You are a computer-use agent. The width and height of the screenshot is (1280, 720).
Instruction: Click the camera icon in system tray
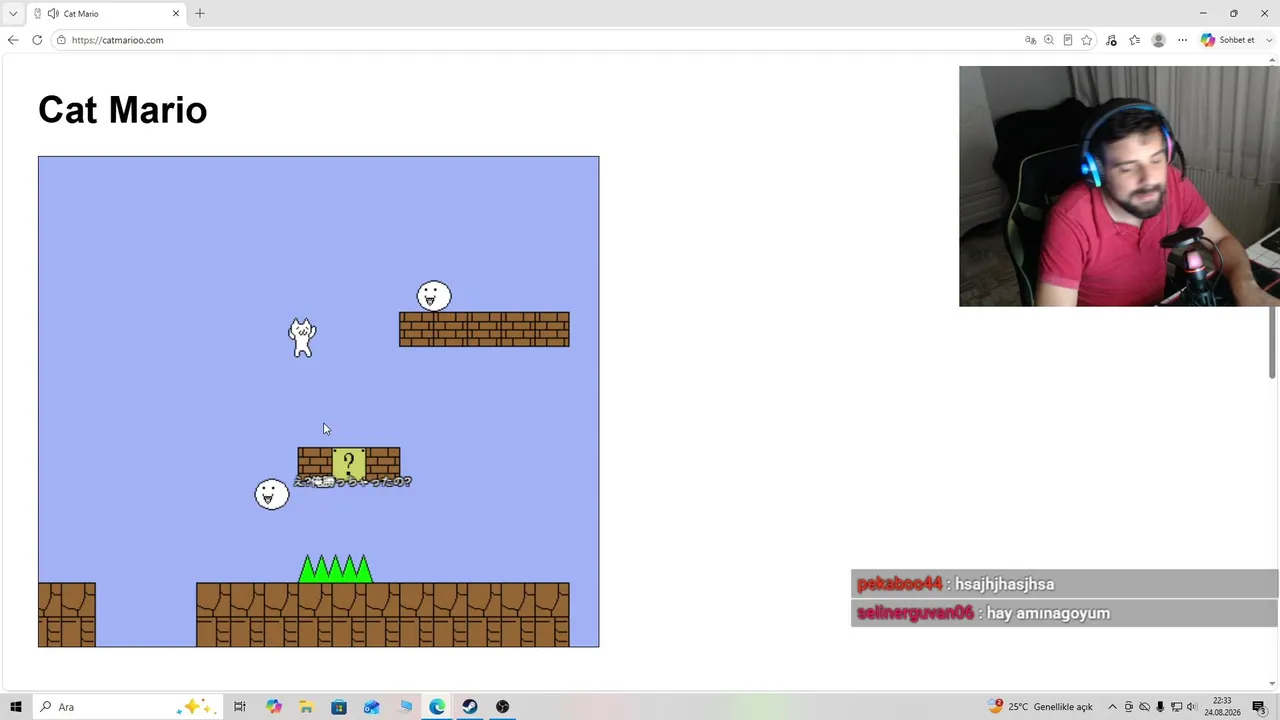tap(1129, 707)
